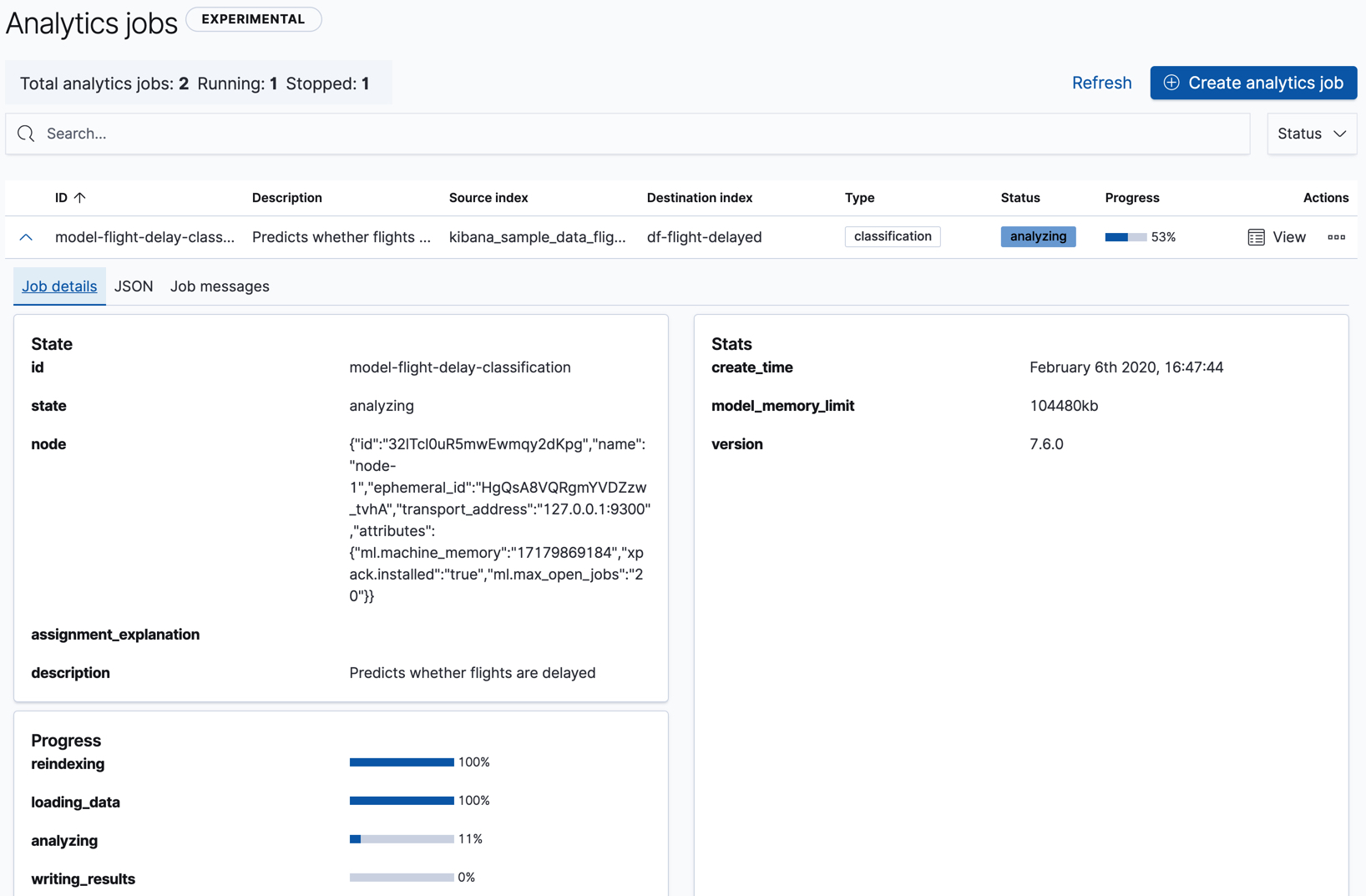
Task: Open the Job messages tab
Action: (220, 286)
